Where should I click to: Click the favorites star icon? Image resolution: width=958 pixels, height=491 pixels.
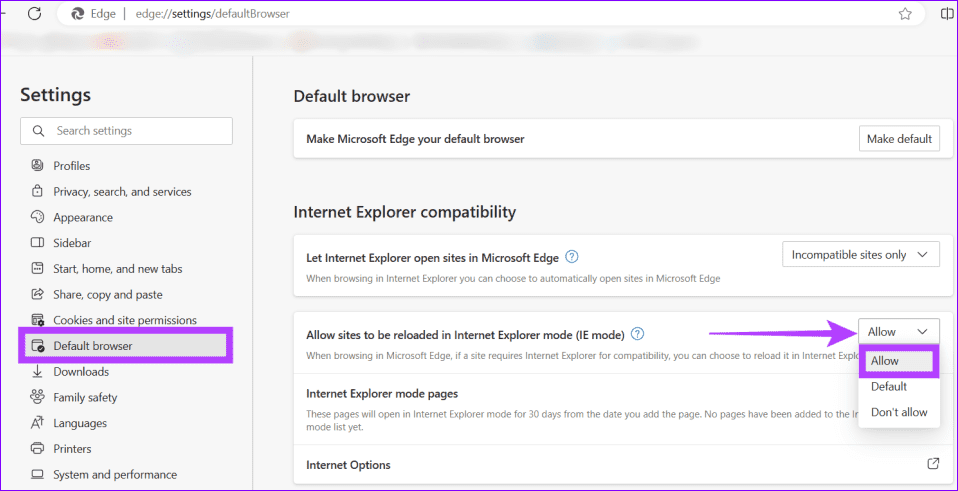(905, 14)
